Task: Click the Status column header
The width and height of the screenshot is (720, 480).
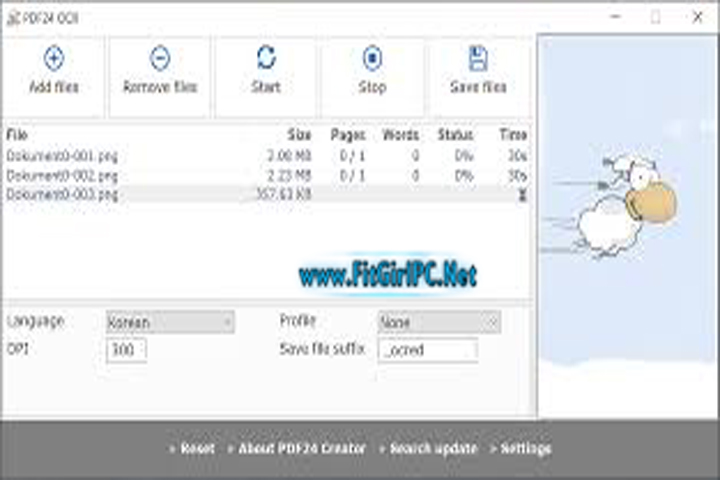Action: point(455,135)
